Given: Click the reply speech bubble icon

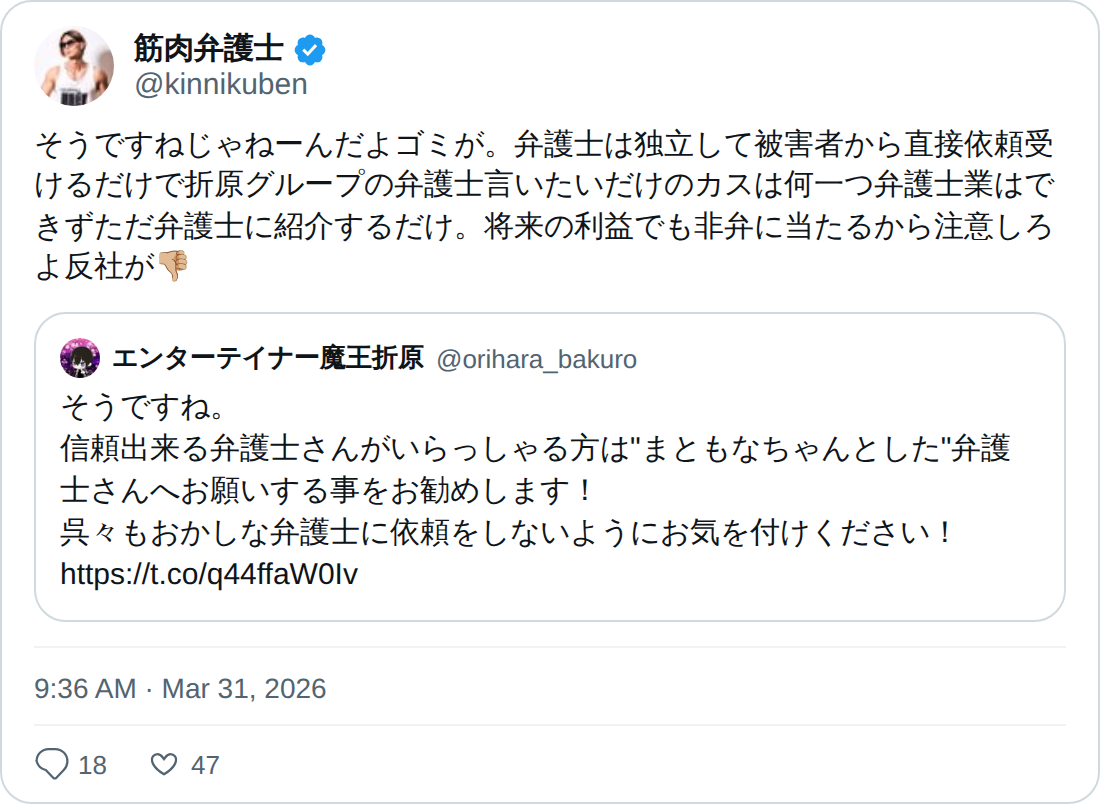Looking at the screenshot, I should (51, 765).
